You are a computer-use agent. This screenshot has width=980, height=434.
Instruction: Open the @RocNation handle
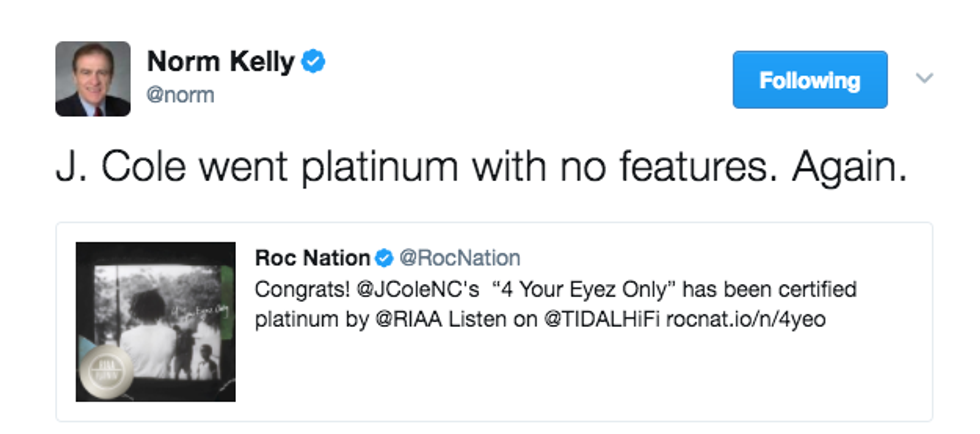click(460, 258)
